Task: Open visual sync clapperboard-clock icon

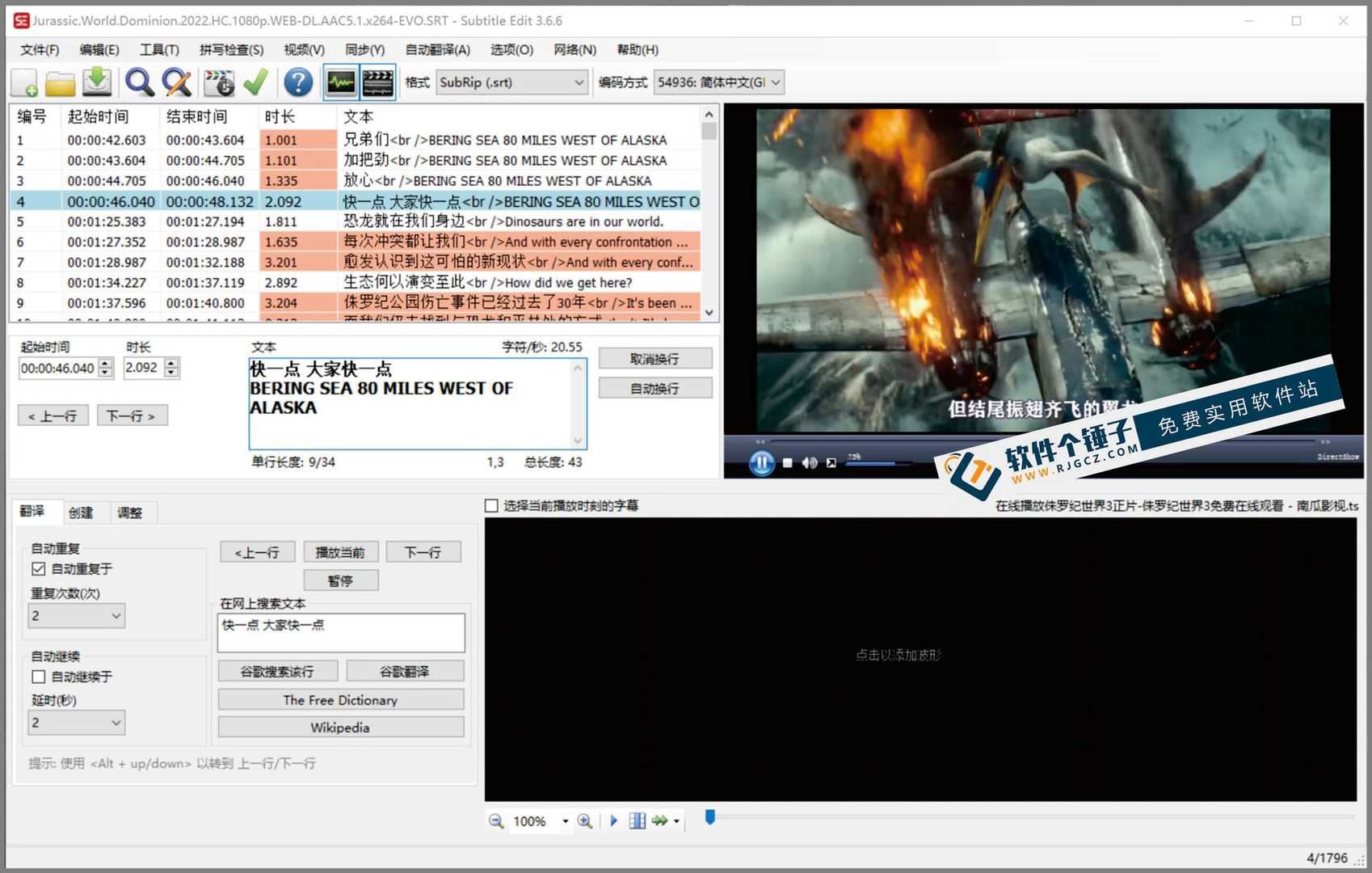Action: 218,82
